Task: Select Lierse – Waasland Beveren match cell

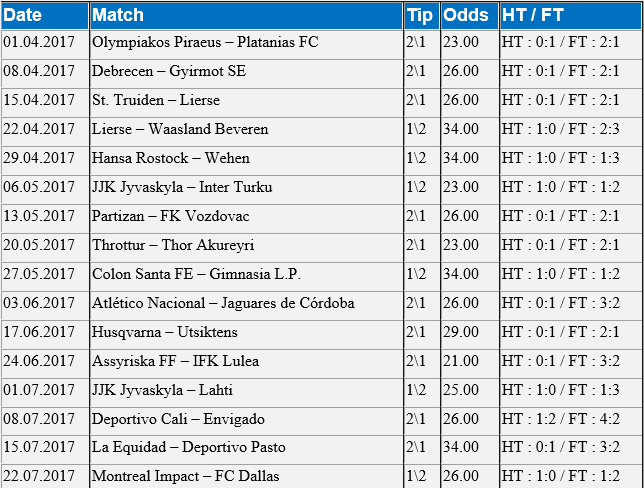Action: click(246, 131)
